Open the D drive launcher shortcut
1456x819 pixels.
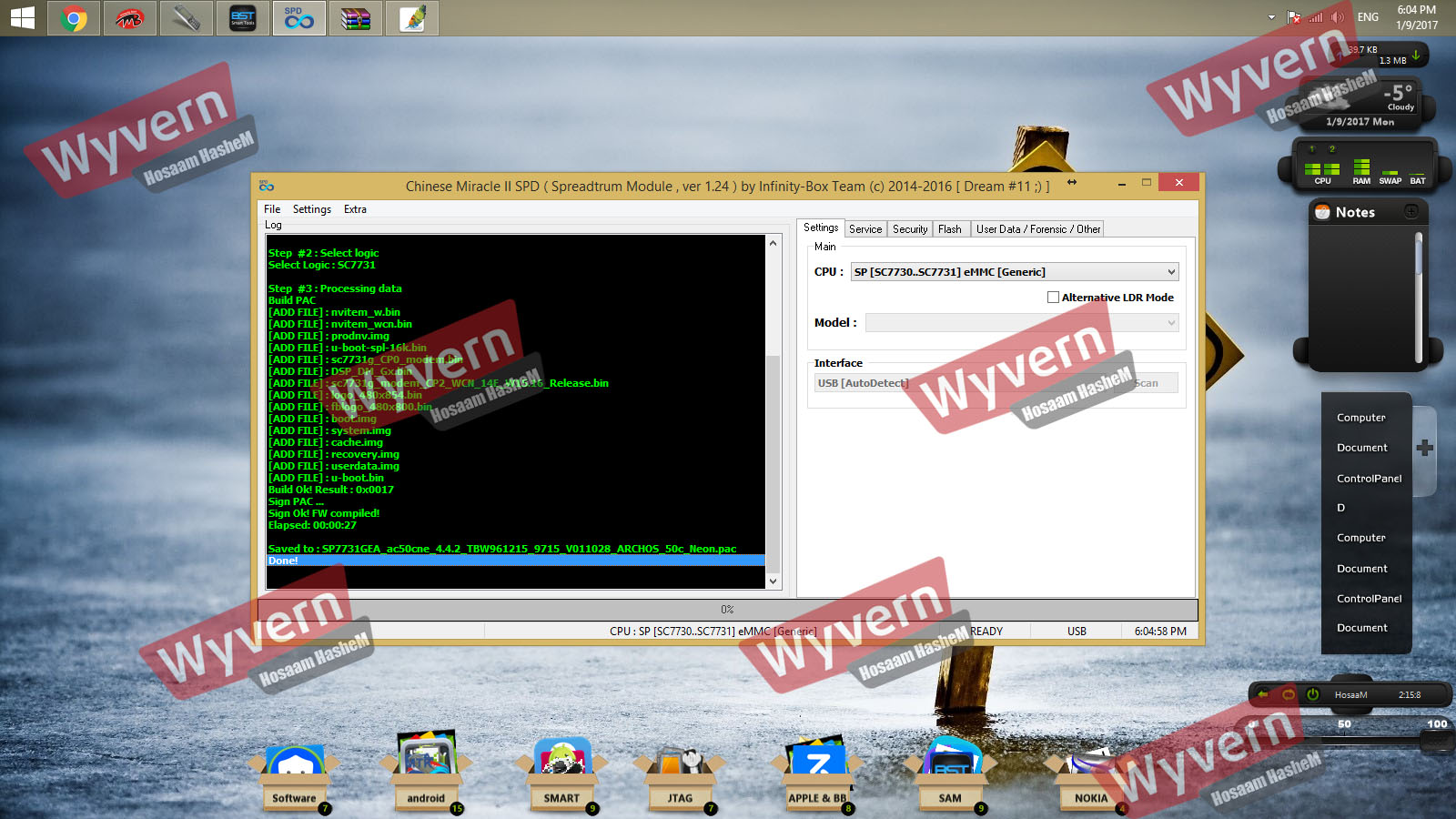click(x=1340, y=508)
